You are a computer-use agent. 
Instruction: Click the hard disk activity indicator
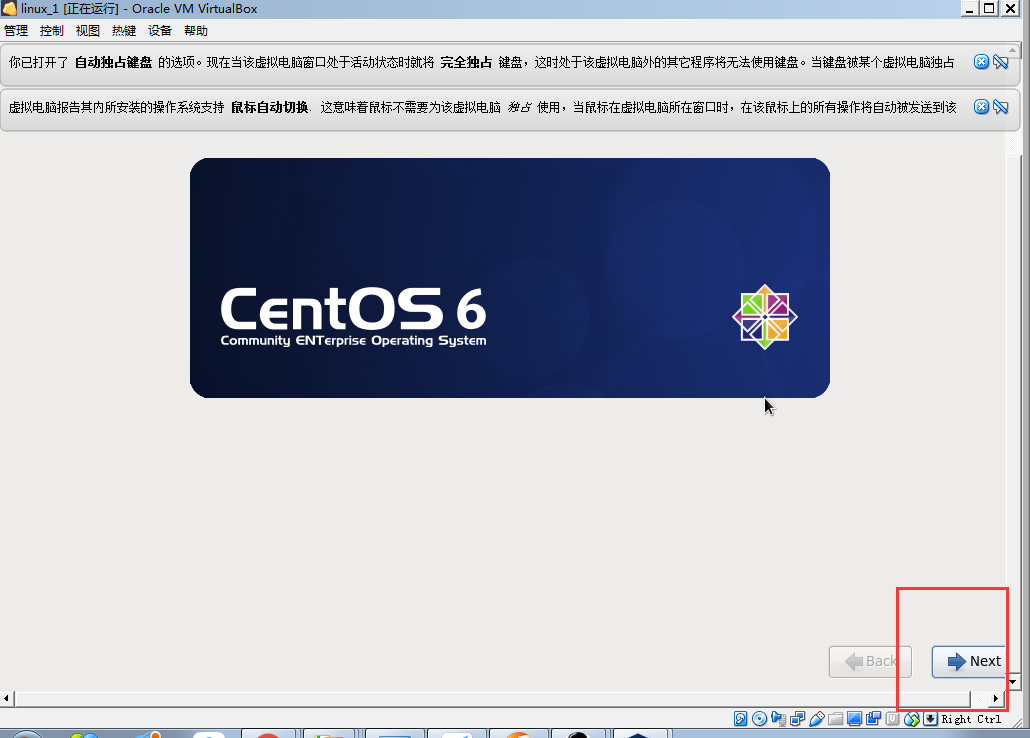pyautogui.click(x=740, y=718)
